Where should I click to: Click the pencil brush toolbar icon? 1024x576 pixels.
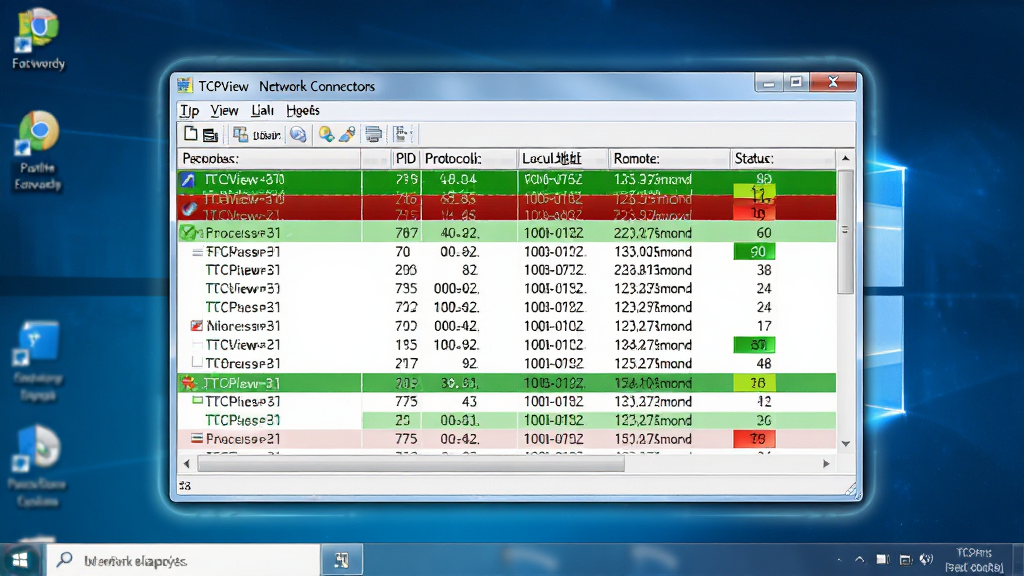(347, 135)
